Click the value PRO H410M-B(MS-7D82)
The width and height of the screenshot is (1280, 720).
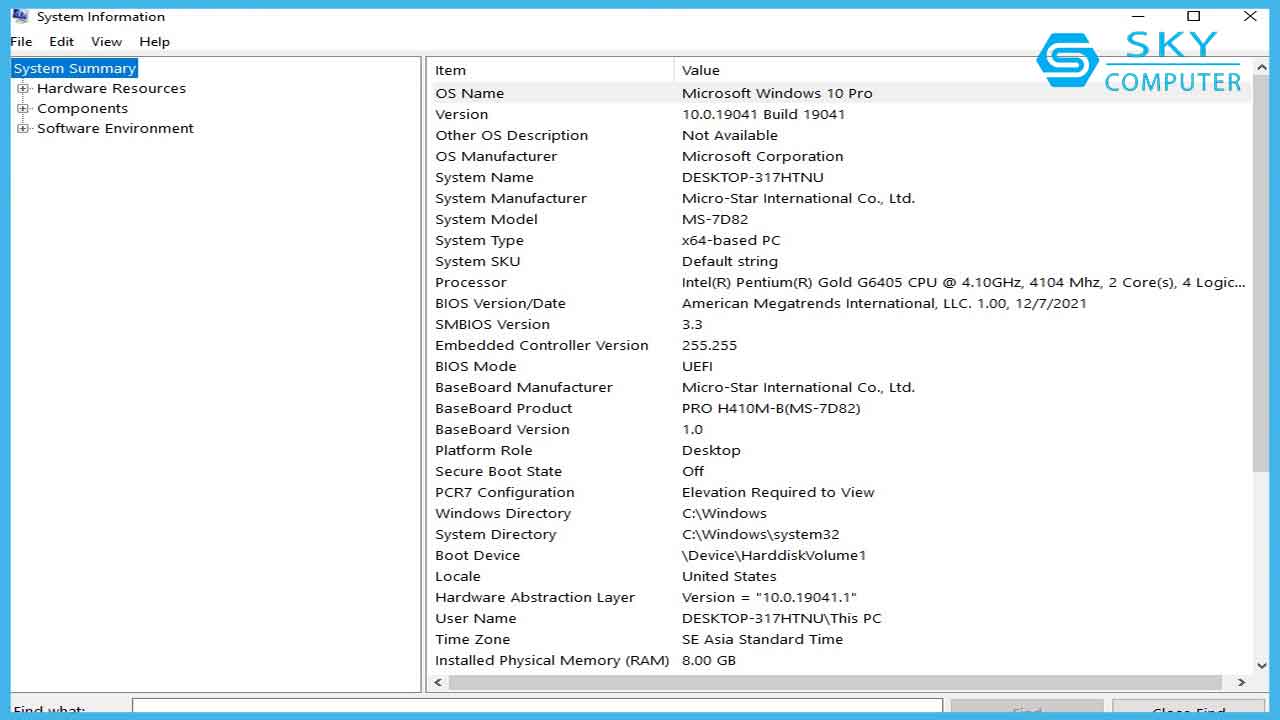[771, 408]
